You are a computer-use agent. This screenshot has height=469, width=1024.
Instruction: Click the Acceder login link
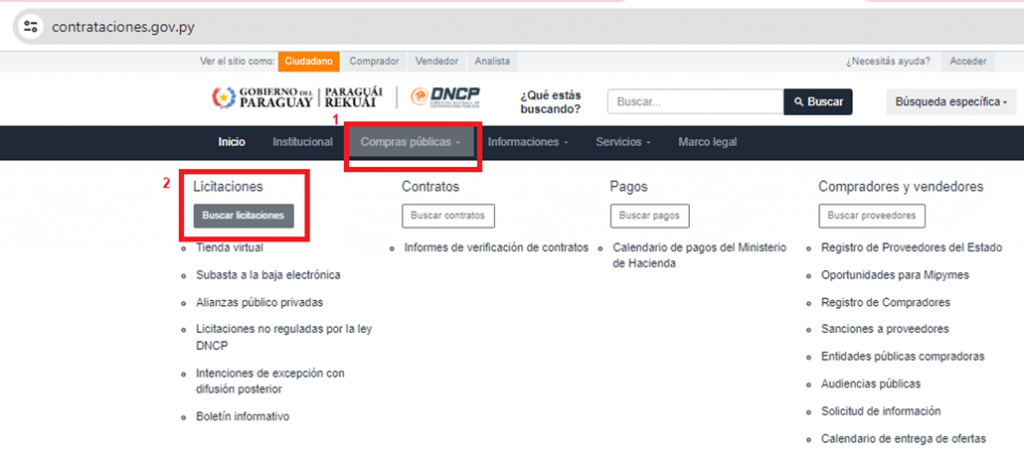[967, 61]
